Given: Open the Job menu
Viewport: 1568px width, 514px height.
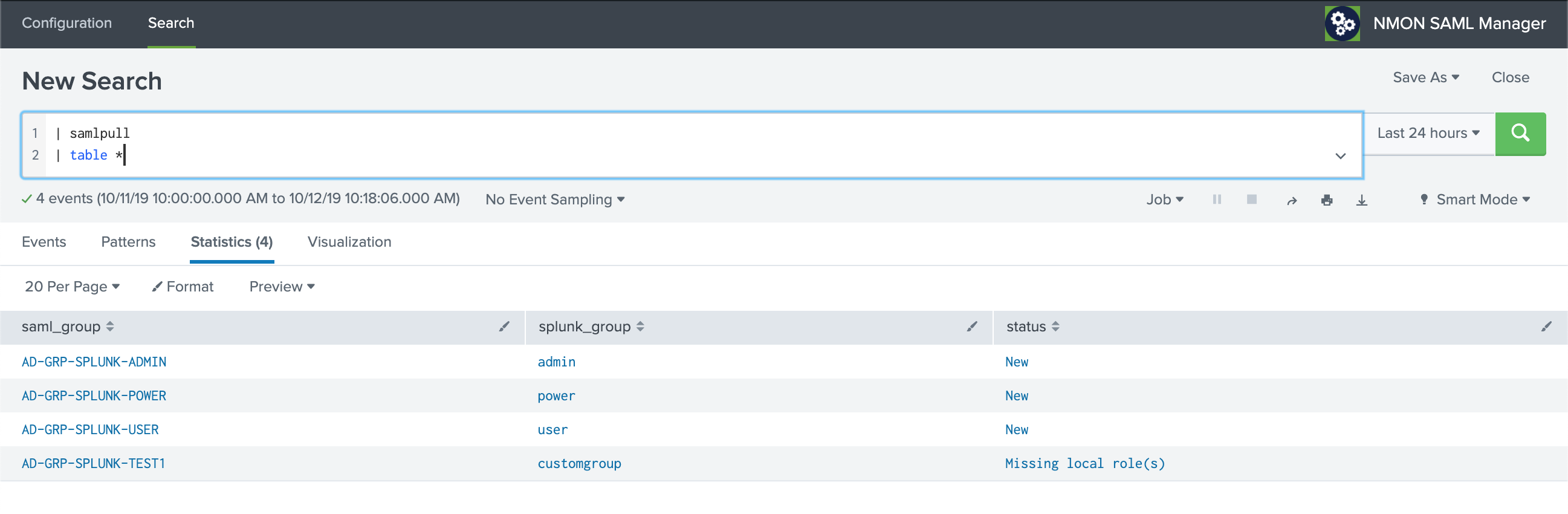Looking at the screenshot, I should [x=1164, y=200].
